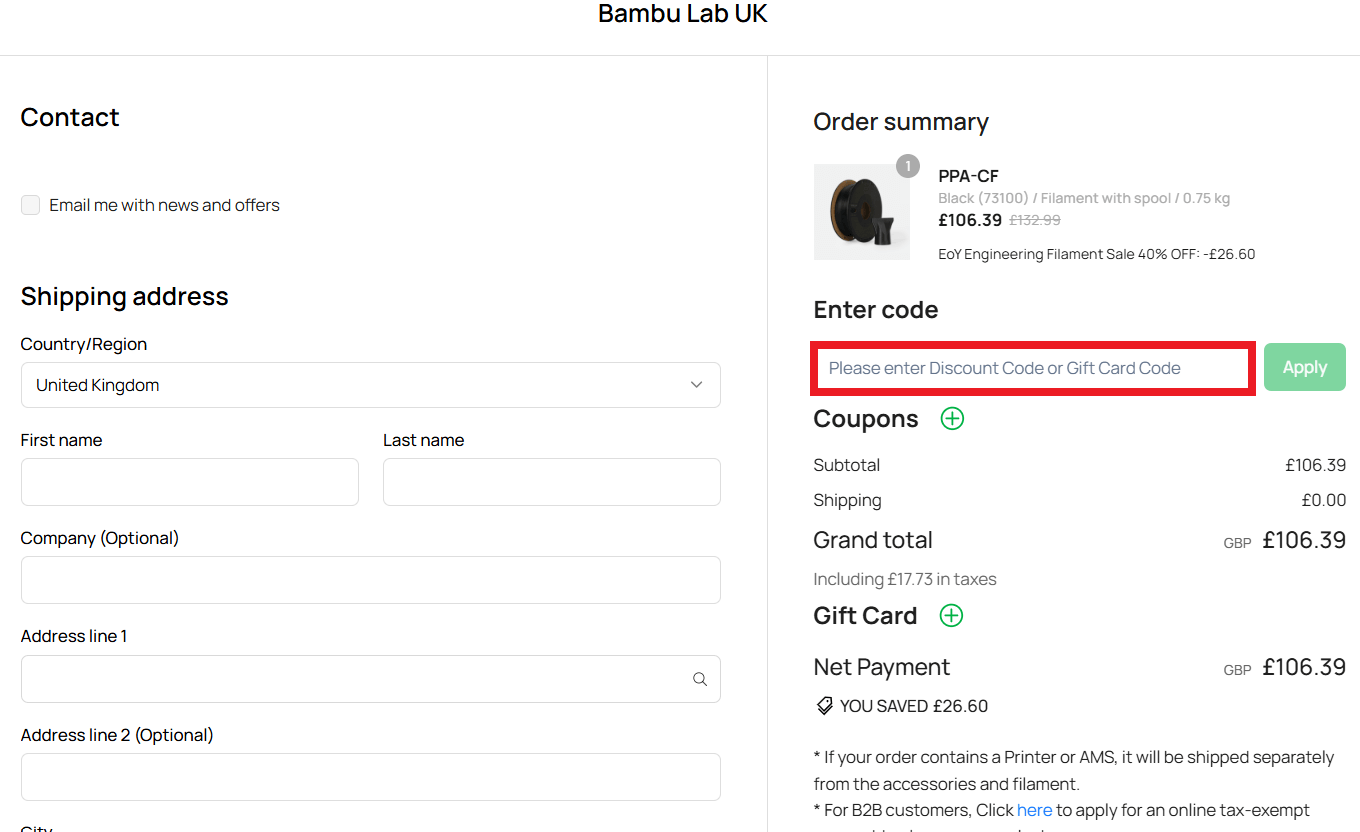Screen dimensions: 1360x832
Task: Expand Coupons with the green plus icon
Action: click(x=951, y=418)
